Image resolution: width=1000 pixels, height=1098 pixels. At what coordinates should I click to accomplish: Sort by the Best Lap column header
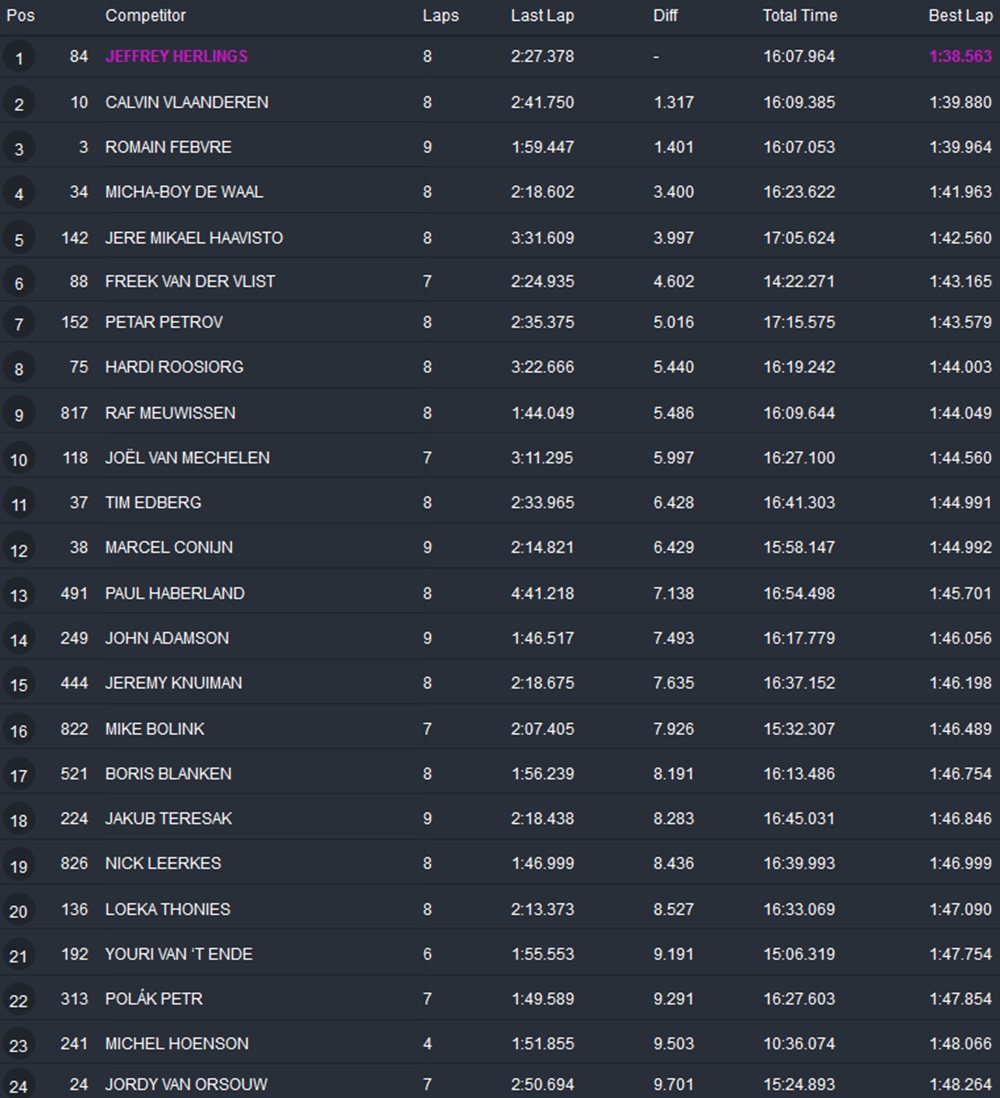[x=960, y=15]
